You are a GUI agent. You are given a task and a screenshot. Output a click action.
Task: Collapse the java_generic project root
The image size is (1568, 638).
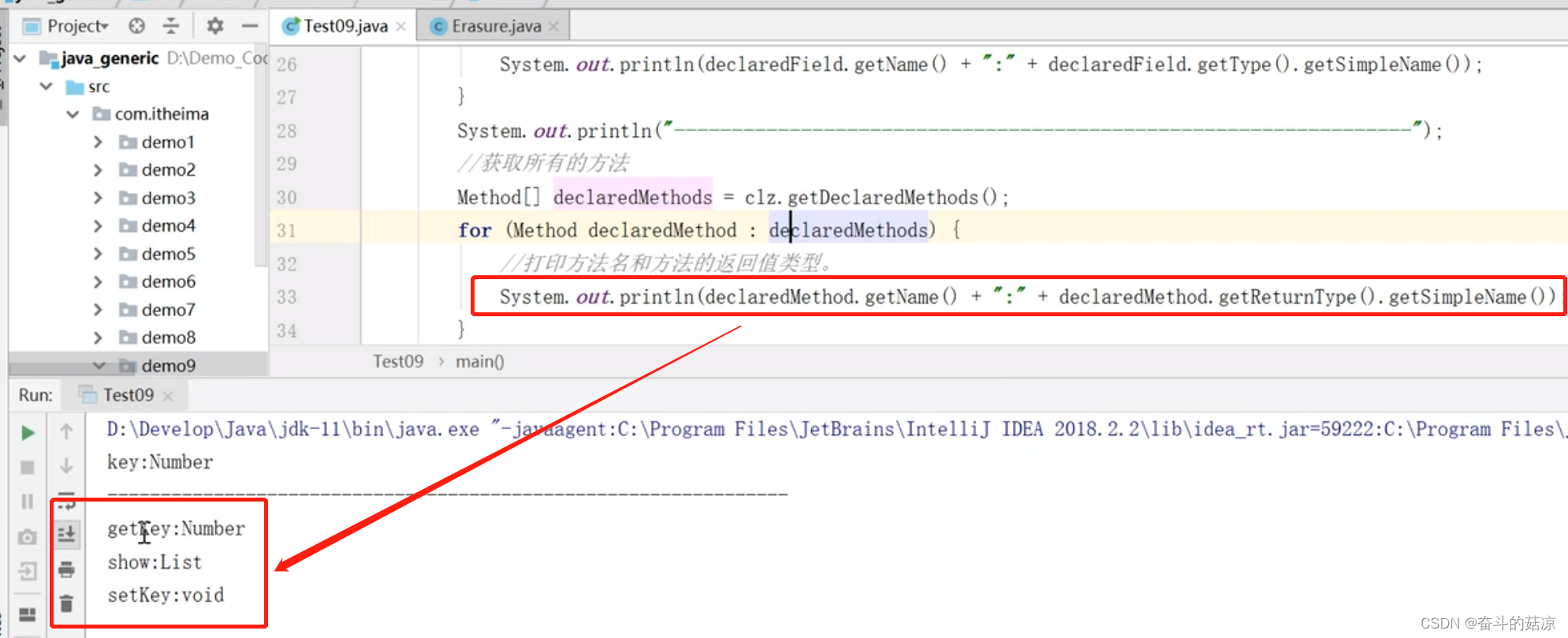click(21, 58)
